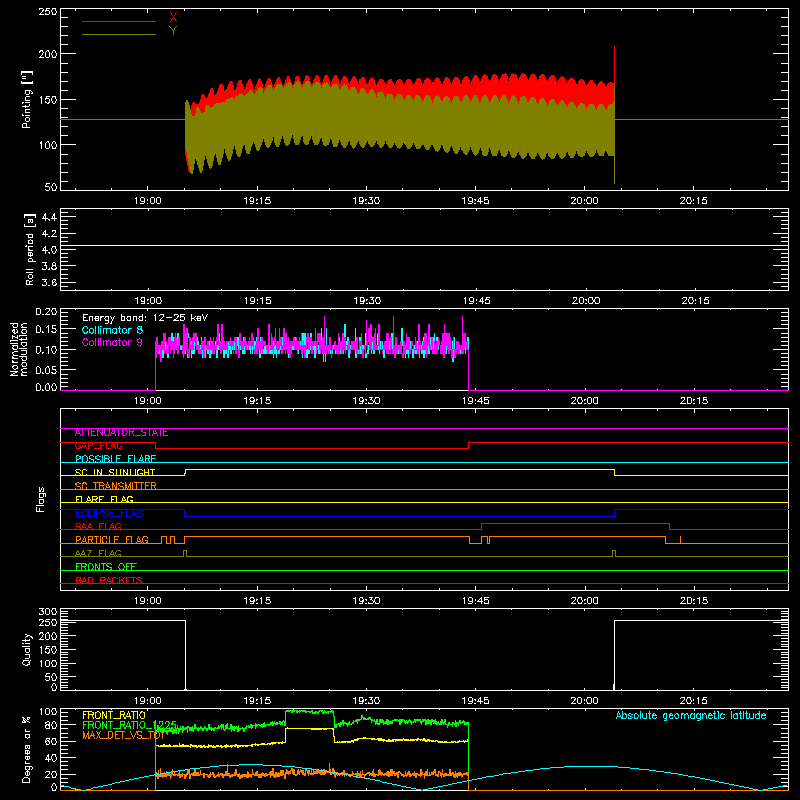Image resolution: width=800 pixels, height=800 pixels.
Task: Click the Roll period [s] axis label
Action: pos(30,249)
